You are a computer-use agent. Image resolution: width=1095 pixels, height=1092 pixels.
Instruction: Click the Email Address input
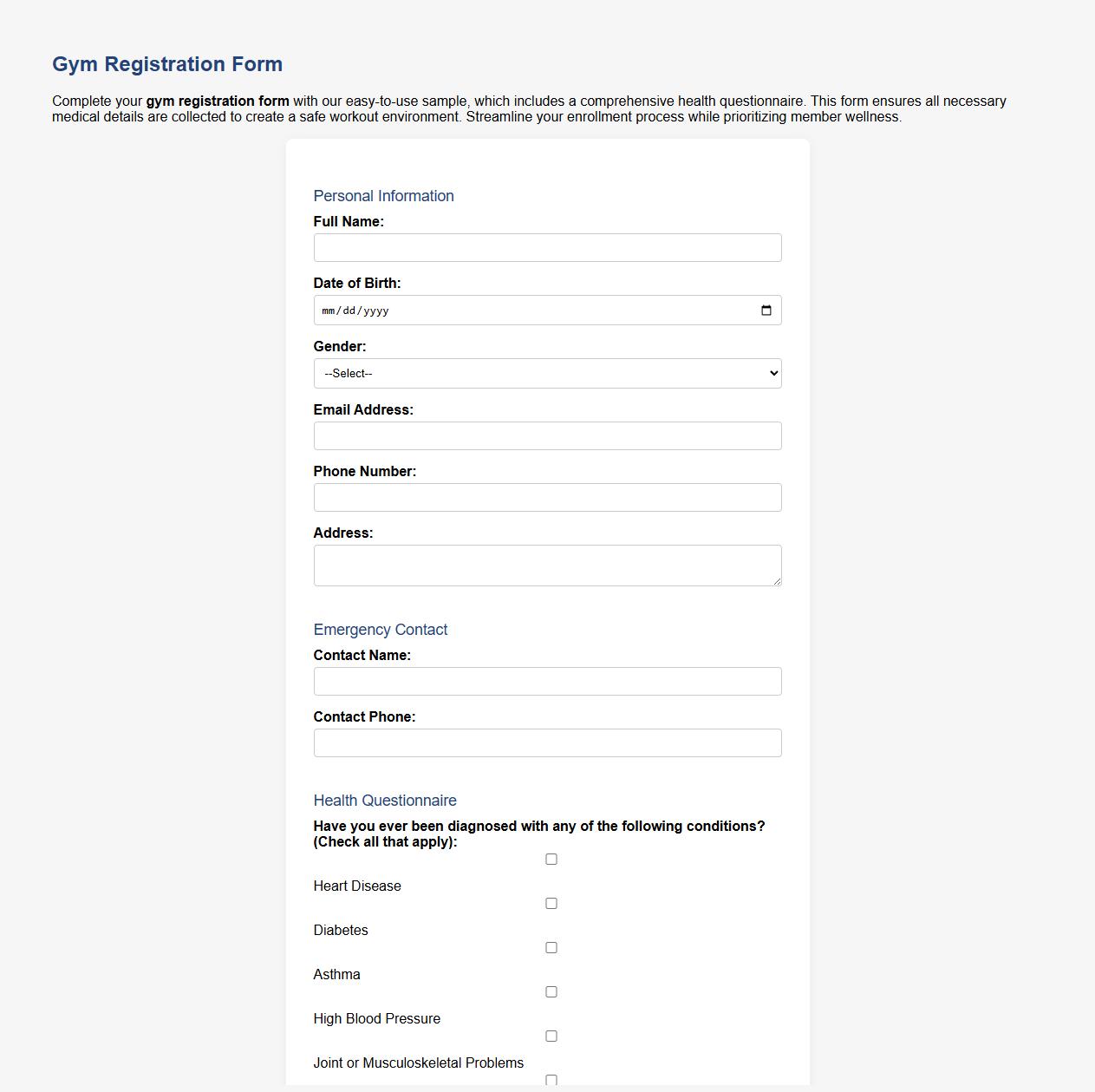pyautogui.click(x=547, y=435)
